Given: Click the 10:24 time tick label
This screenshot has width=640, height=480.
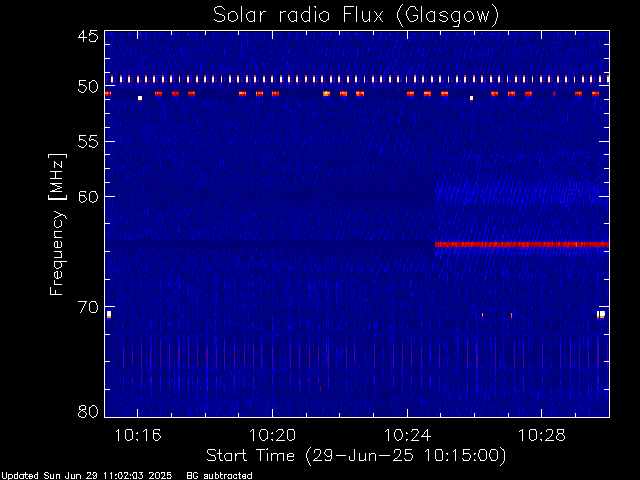Looking at the screenshot, I should (407, 435).
